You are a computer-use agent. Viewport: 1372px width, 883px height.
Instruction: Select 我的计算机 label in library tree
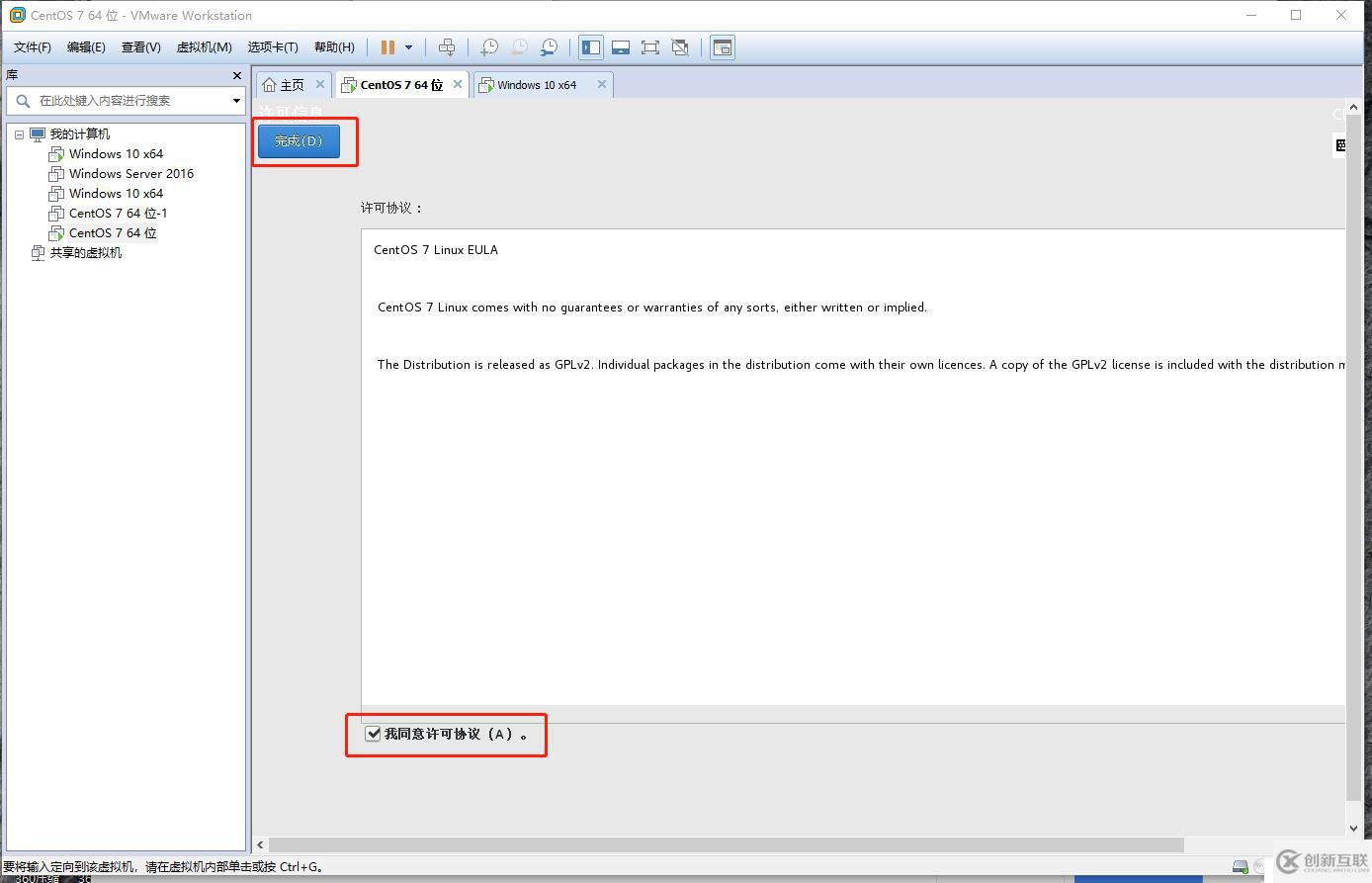click(x=80, y=134)
